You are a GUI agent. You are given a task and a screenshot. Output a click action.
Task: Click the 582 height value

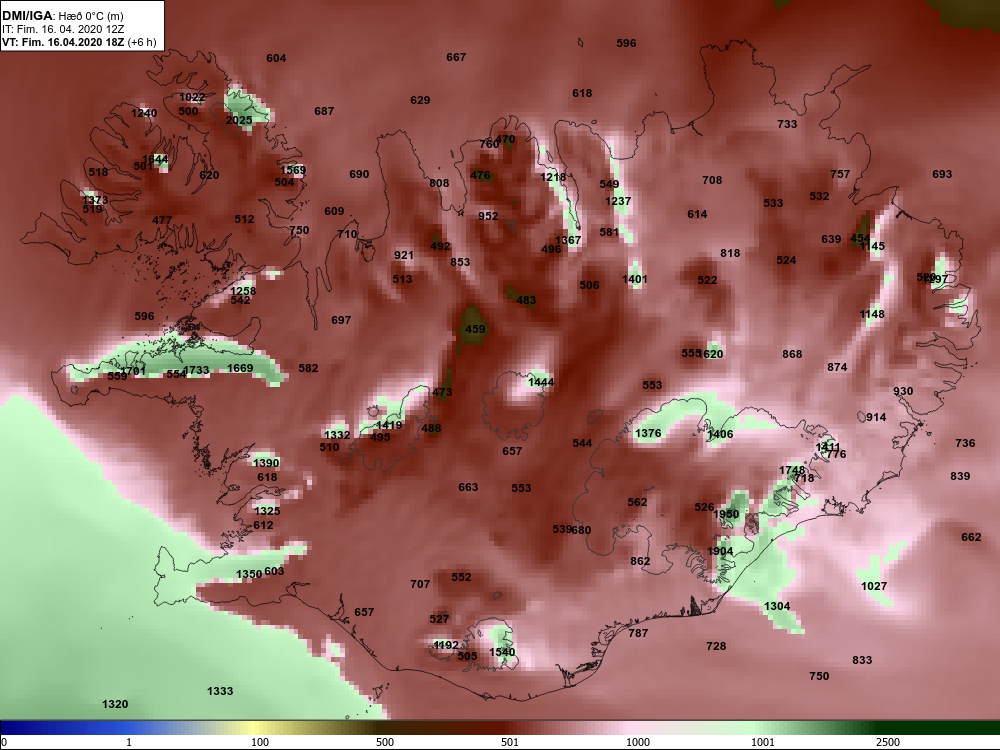[x=308, y=368]
